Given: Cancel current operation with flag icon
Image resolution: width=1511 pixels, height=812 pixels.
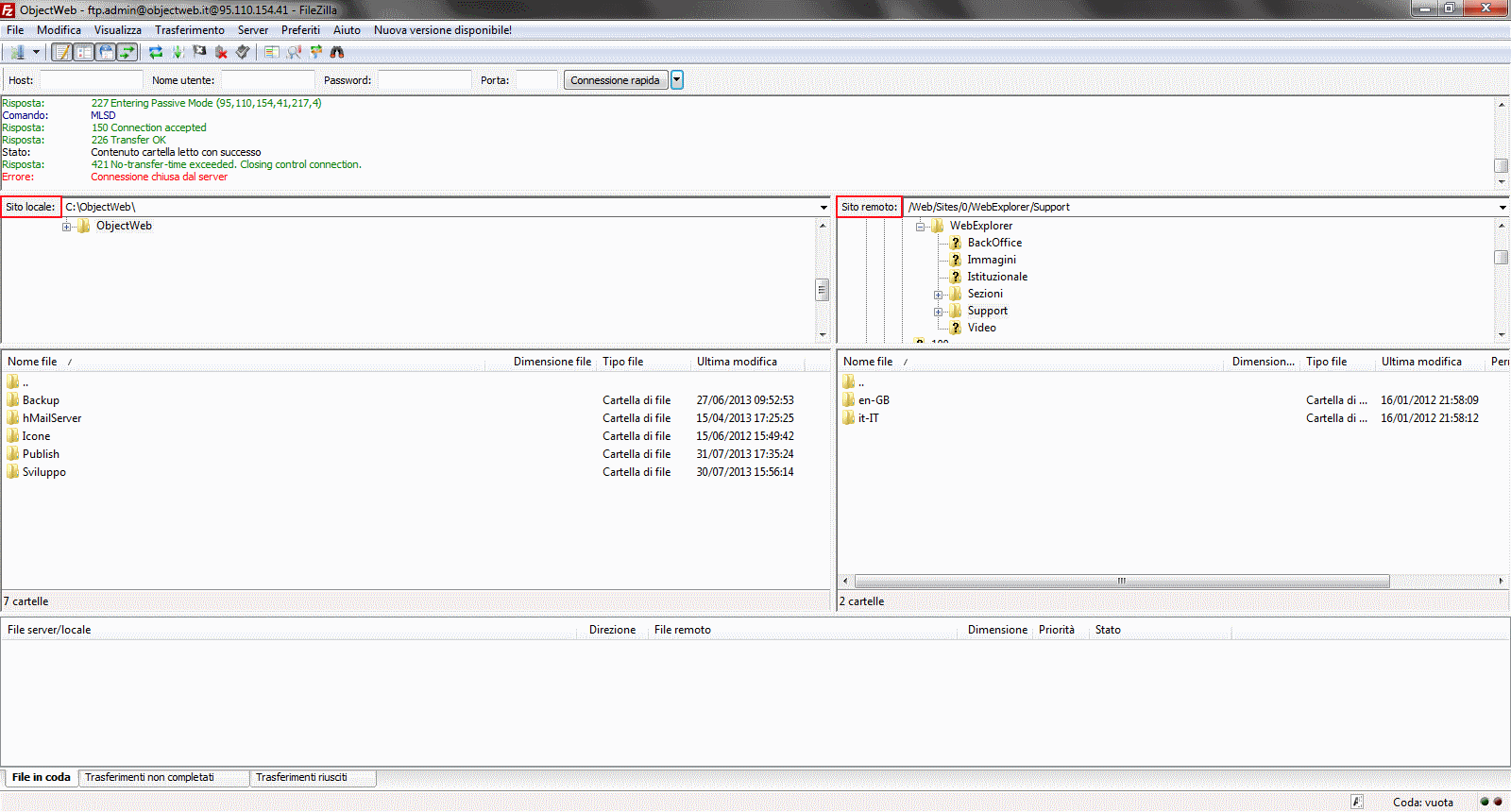Looking at the screenshot, I should coord(199,53).
